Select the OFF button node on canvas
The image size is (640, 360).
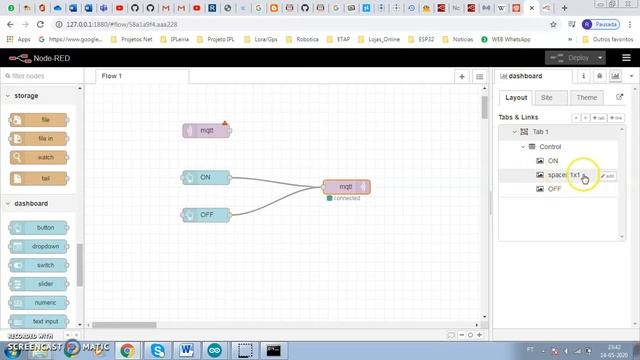point(206,215)
